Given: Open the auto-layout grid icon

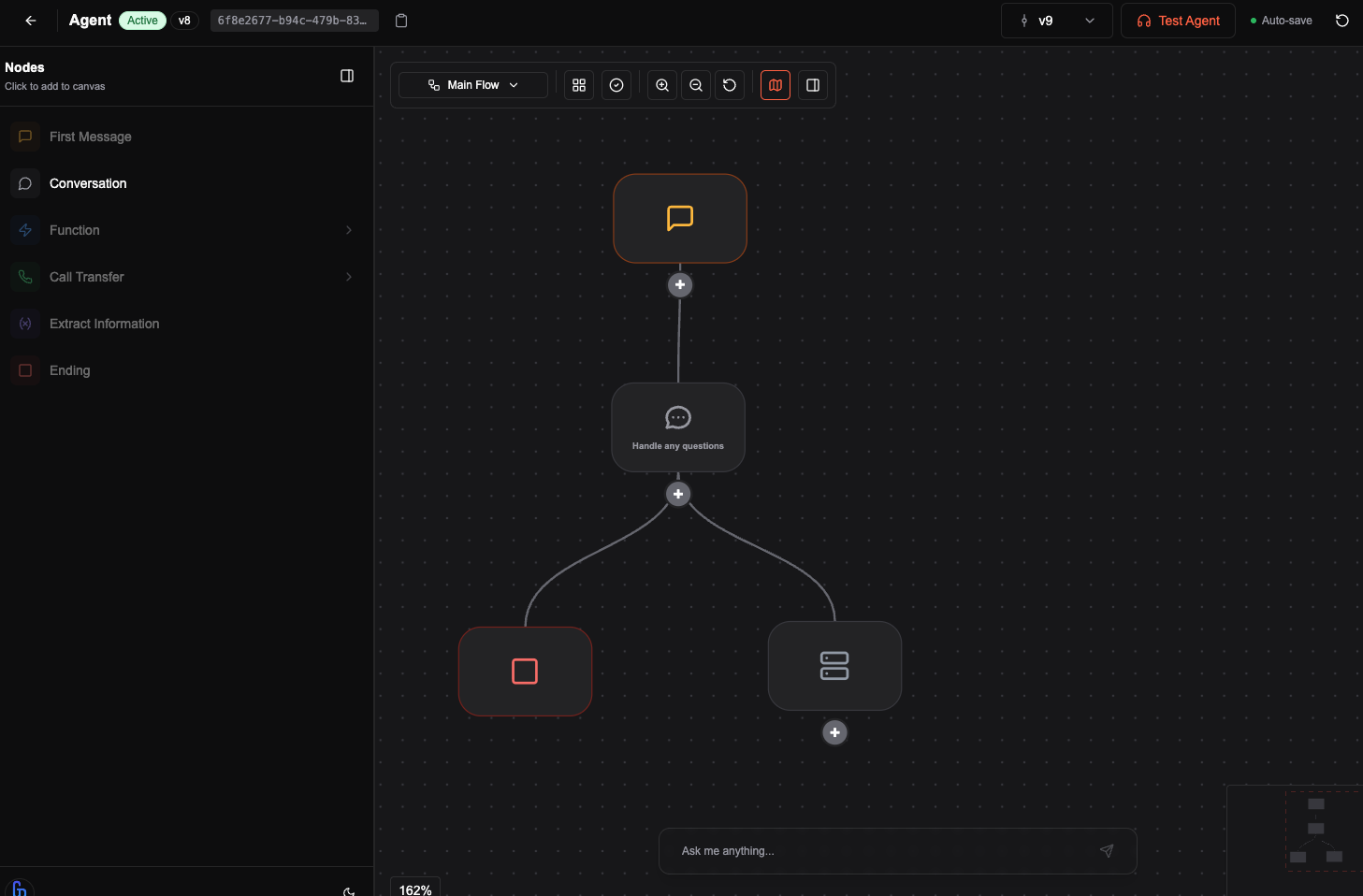Looking at the screenshot, I should pos(578,85).
